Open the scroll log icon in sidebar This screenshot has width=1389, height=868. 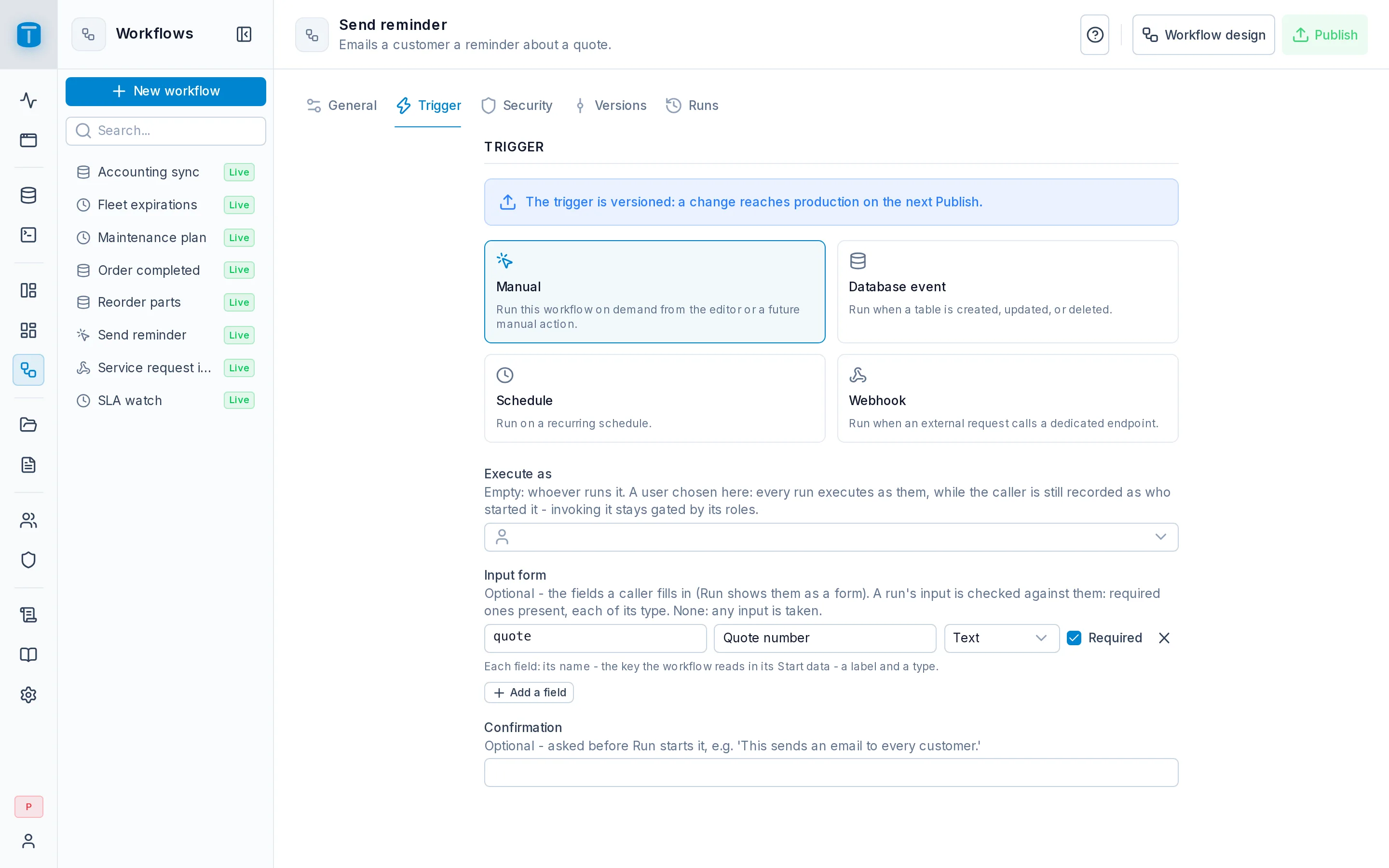coord(29,615)
